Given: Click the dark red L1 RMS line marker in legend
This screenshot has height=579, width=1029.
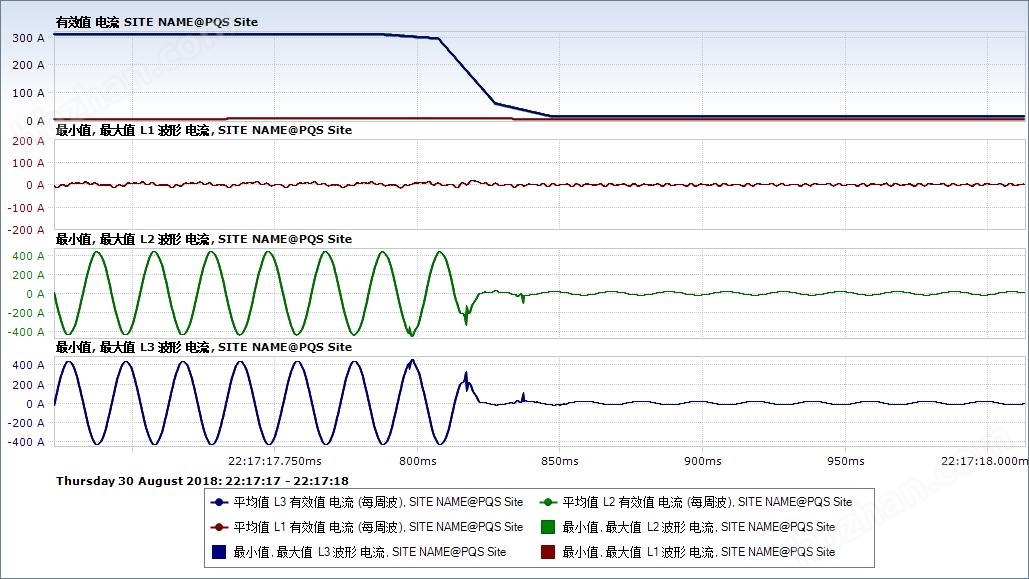Looking at the screenshot, I should 218,527.
